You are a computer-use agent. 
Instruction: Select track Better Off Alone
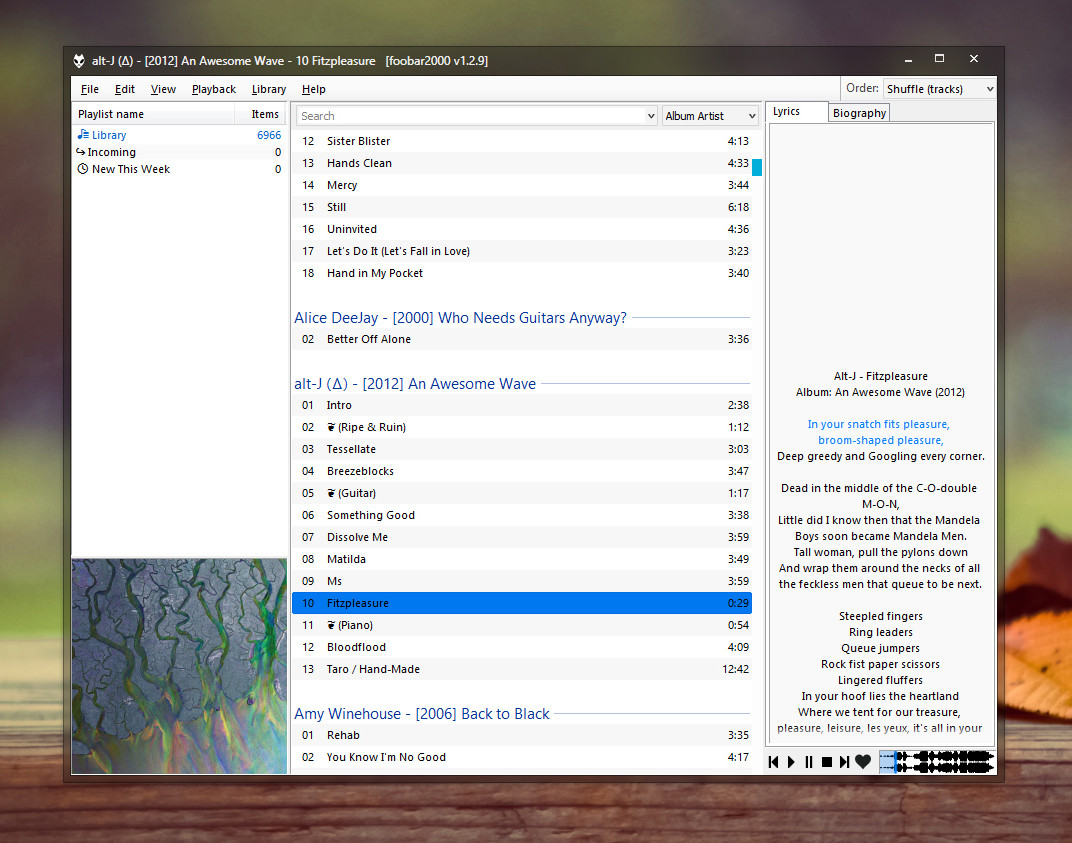tap(522, 339)
